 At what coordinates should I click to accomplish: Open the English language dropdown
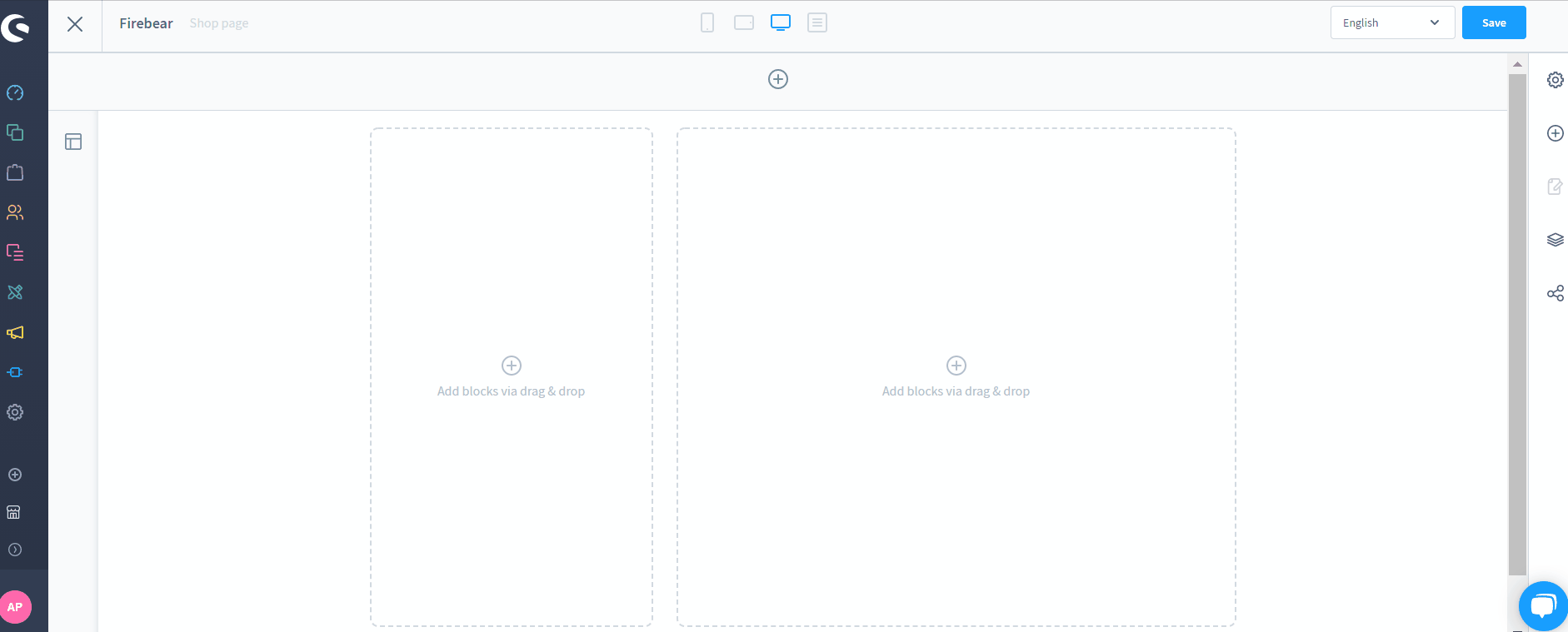1391,23
